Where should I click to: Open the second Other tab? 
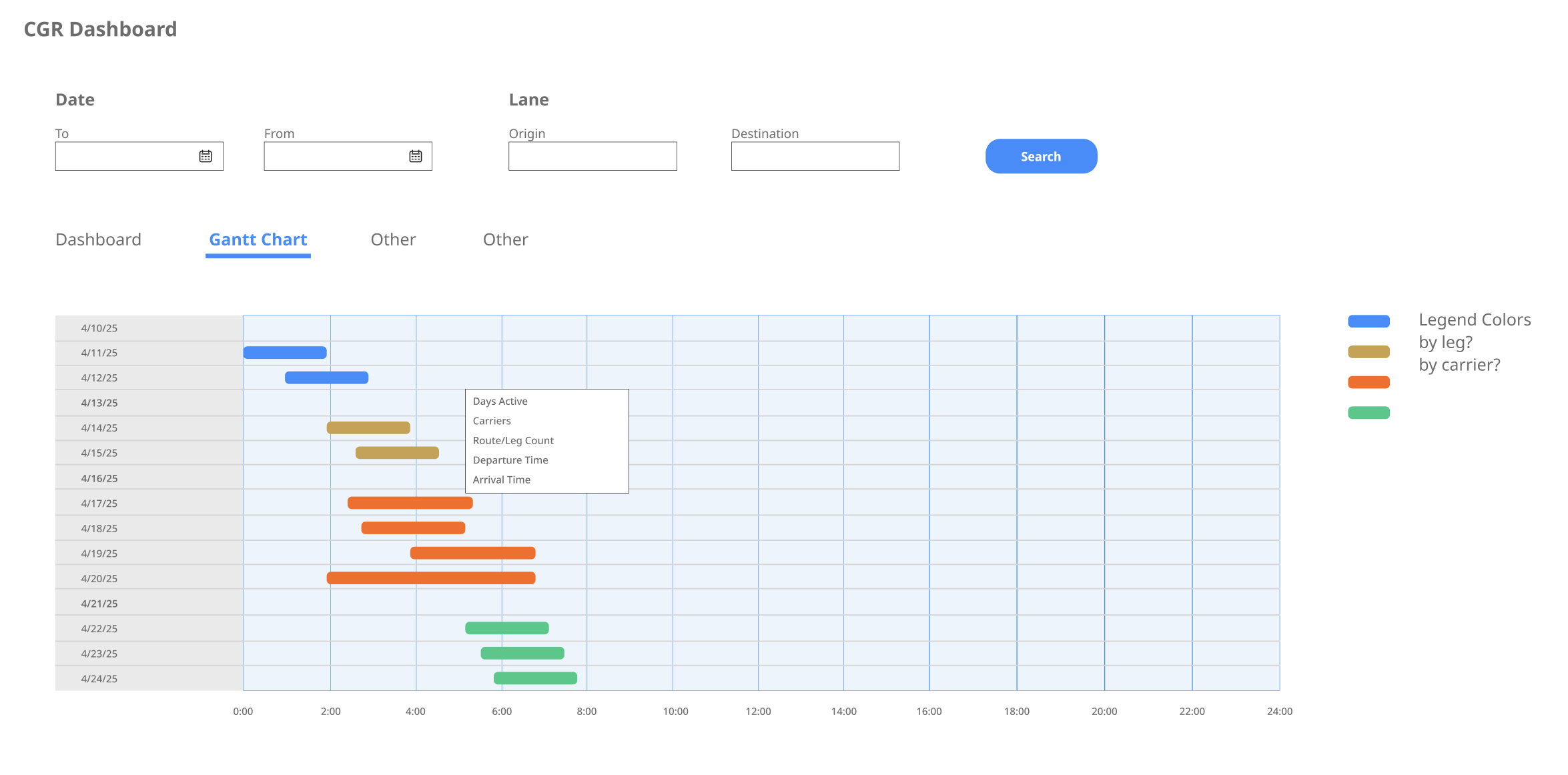[506, 239]
